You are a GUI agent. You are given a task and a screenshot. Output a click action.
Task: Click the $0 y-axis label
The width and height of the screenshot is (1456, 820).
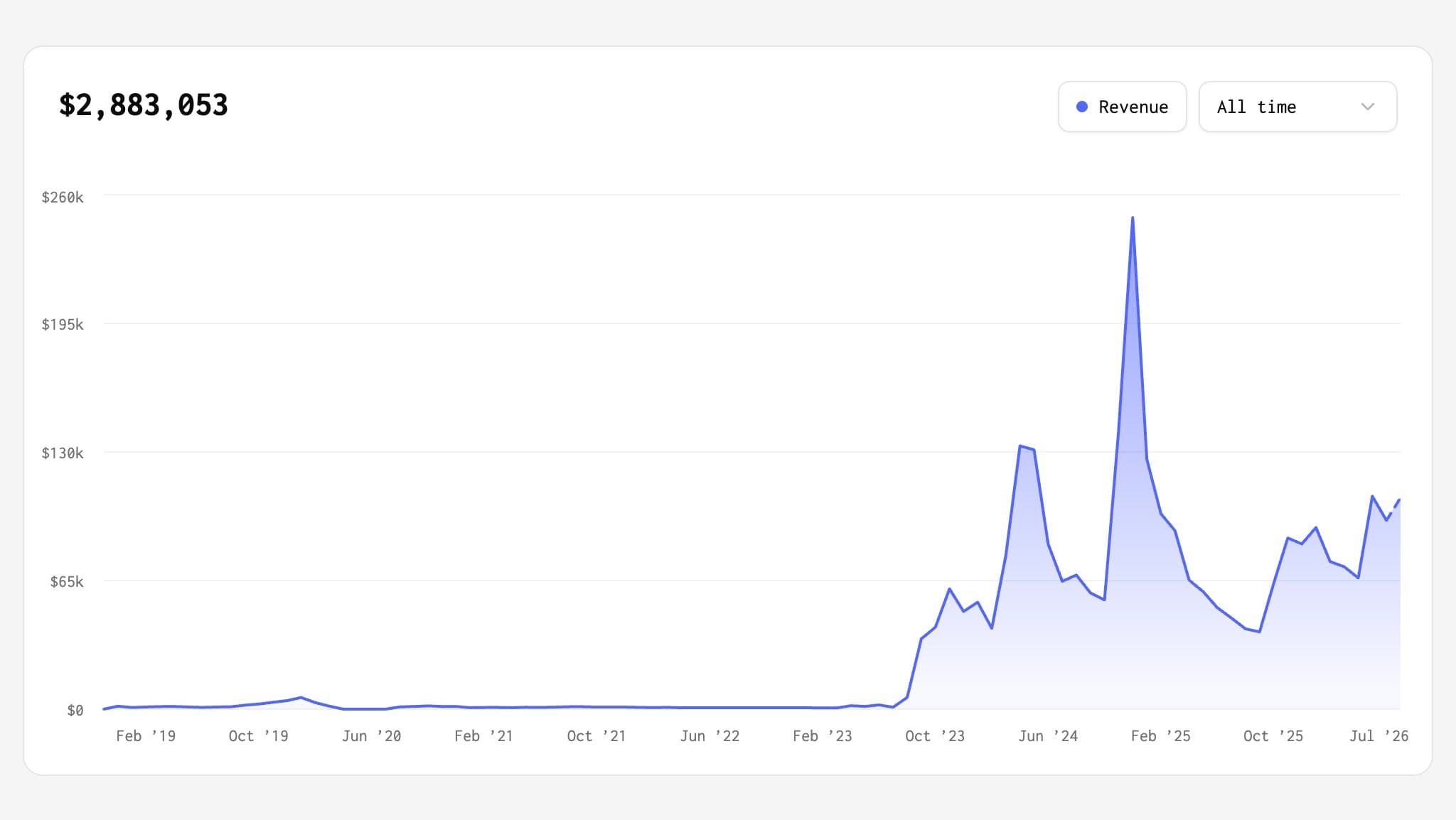(x=75, y=711)
